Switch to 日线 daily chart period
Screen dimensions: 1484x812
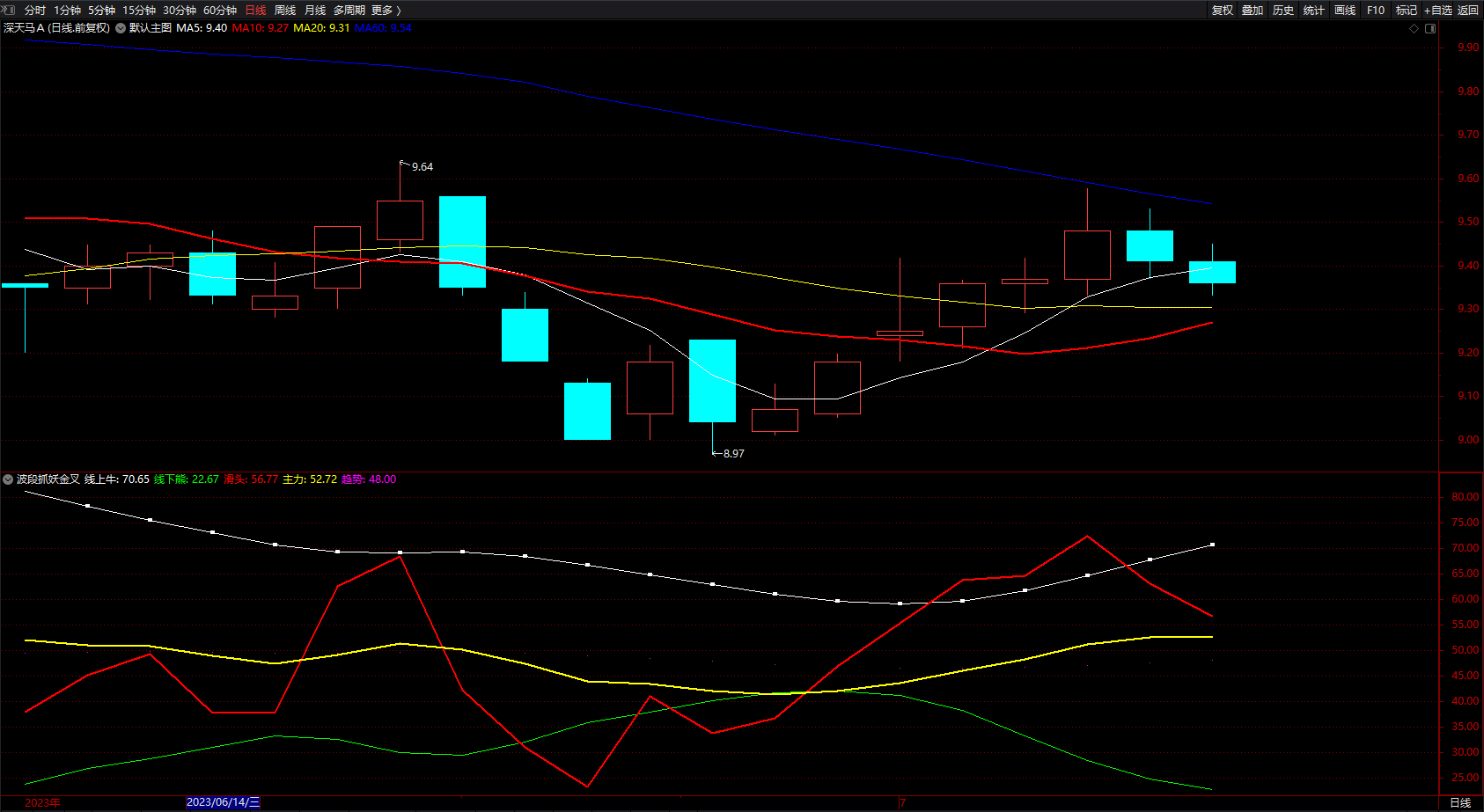click(x=255, y=11)
